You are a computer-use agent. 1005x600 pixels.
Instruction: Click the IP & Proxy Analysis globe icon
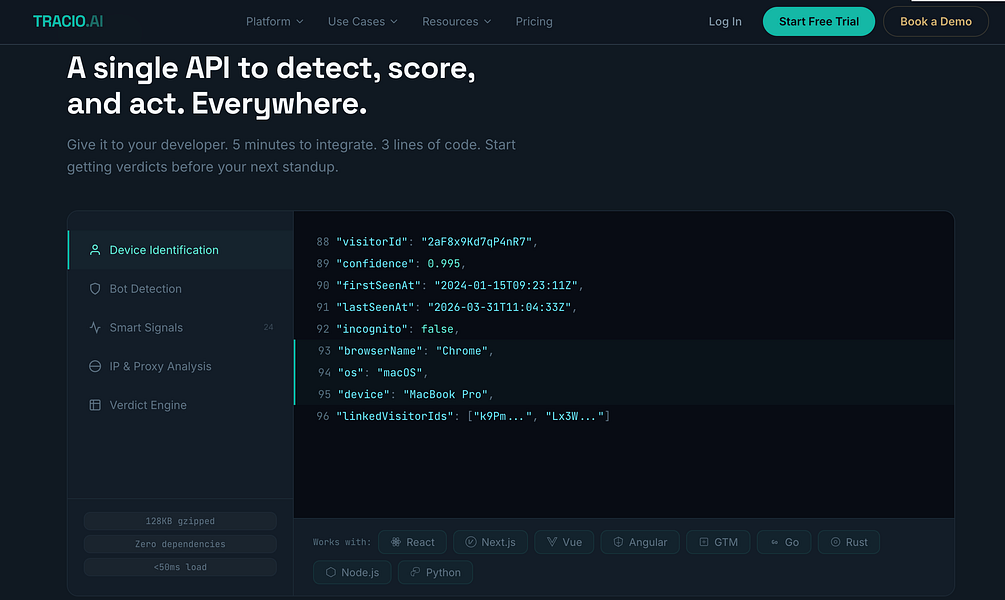[x=95, y=366]
